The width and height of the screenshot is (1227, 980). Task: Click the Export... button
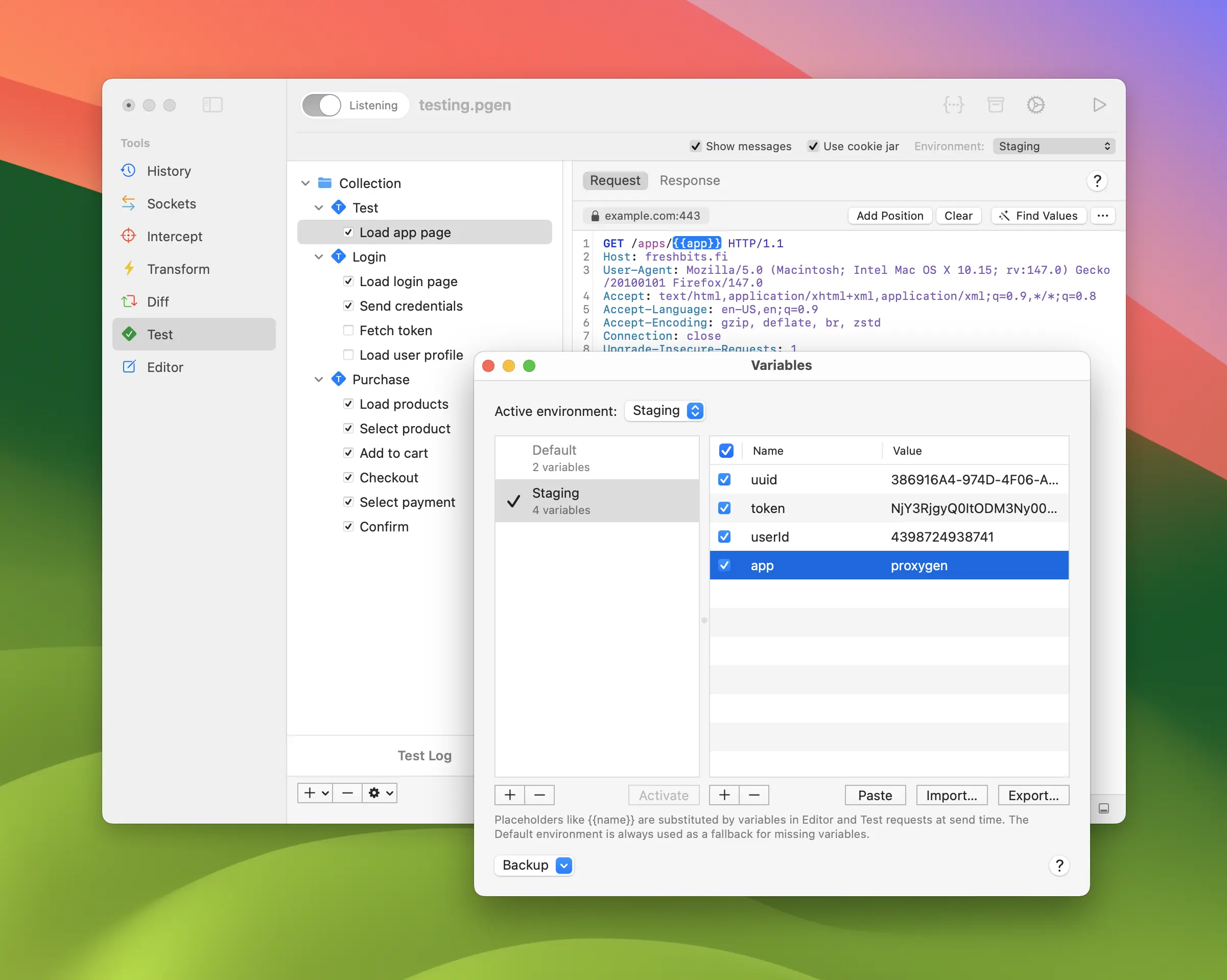[x=1033, y=796]
